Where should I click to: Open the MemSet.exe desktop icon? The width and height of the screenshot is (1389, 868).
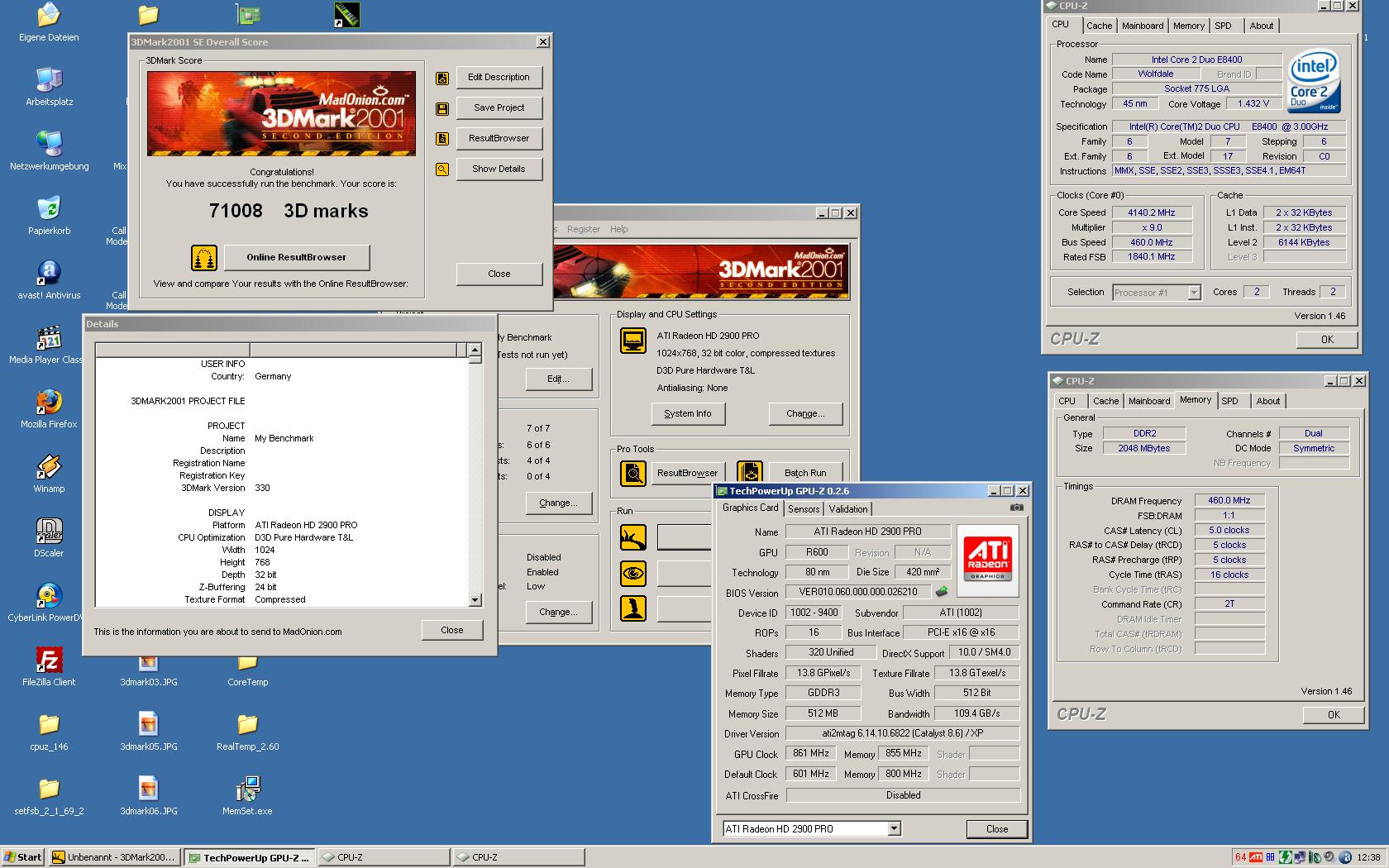[247, 796]
